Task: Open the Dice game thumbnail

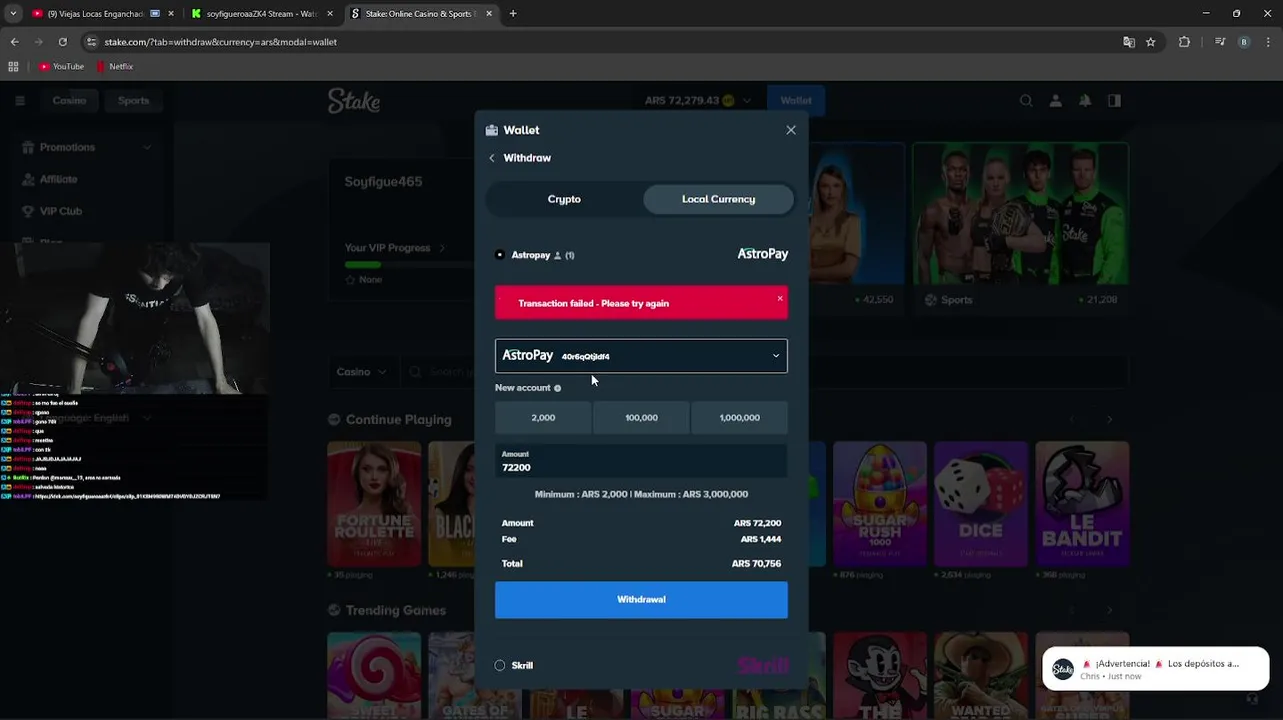Action: pyautogui.click(x=981, y=504)
